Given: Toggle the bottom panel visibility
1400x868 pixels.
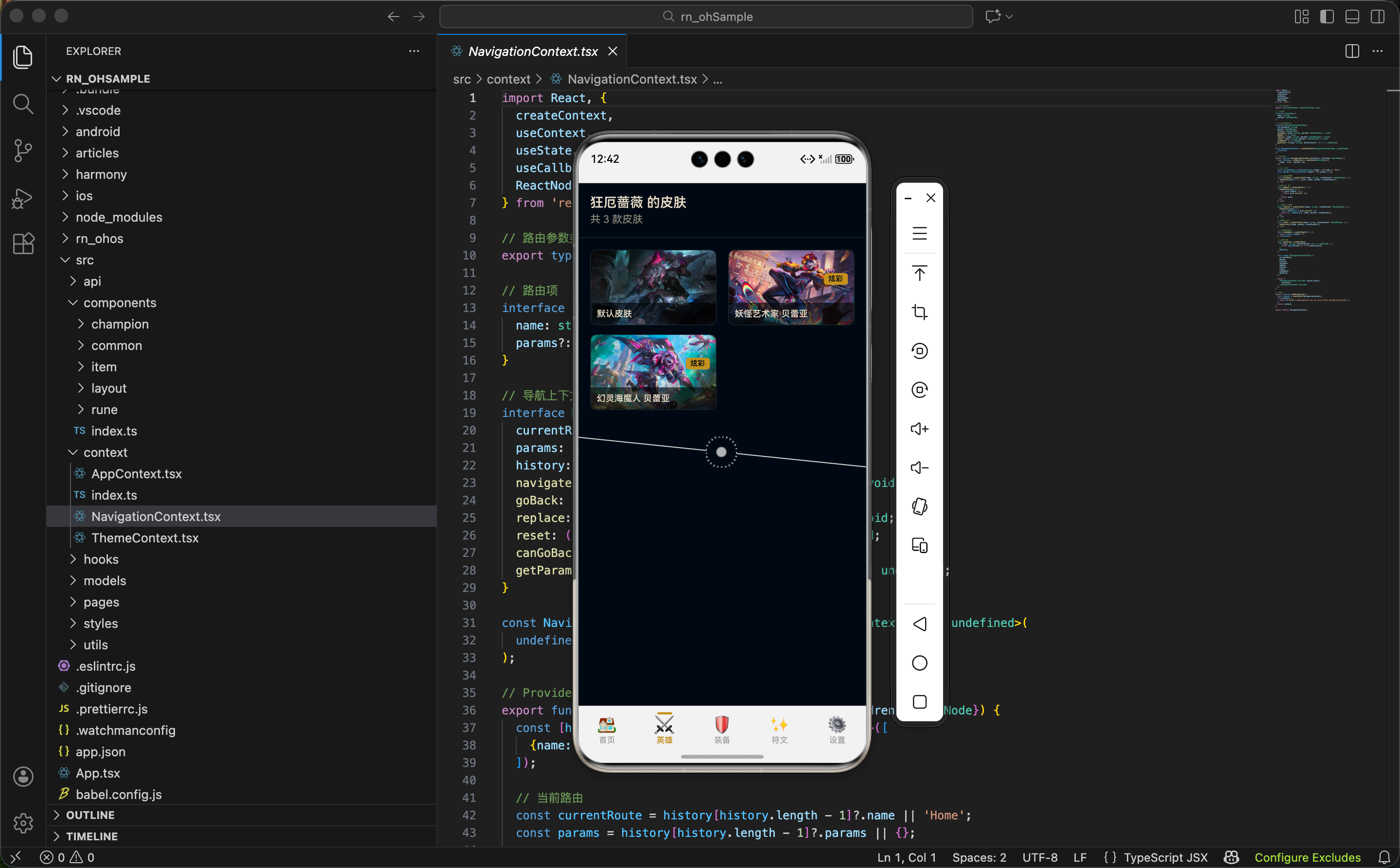Looking at the screenshot, I should [1352, 17].
